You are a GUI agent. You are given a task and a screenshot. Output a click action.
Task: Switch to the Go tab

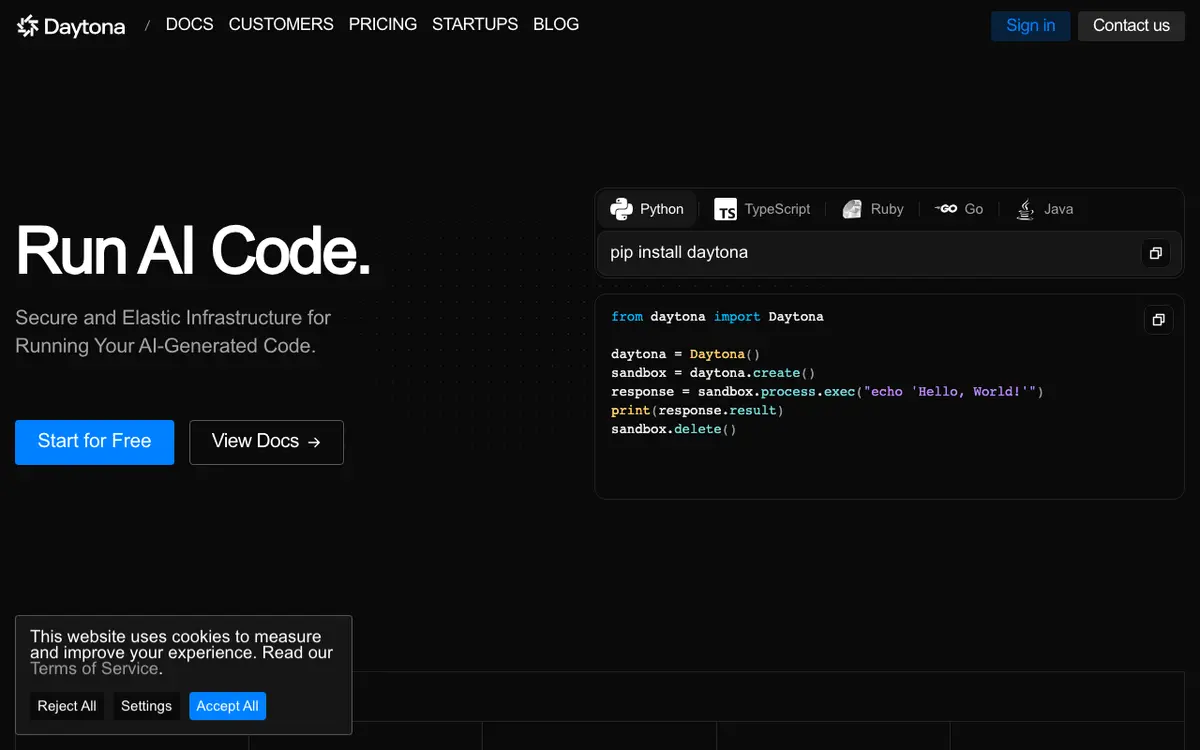pyautogui.click(x=959, y=209)
